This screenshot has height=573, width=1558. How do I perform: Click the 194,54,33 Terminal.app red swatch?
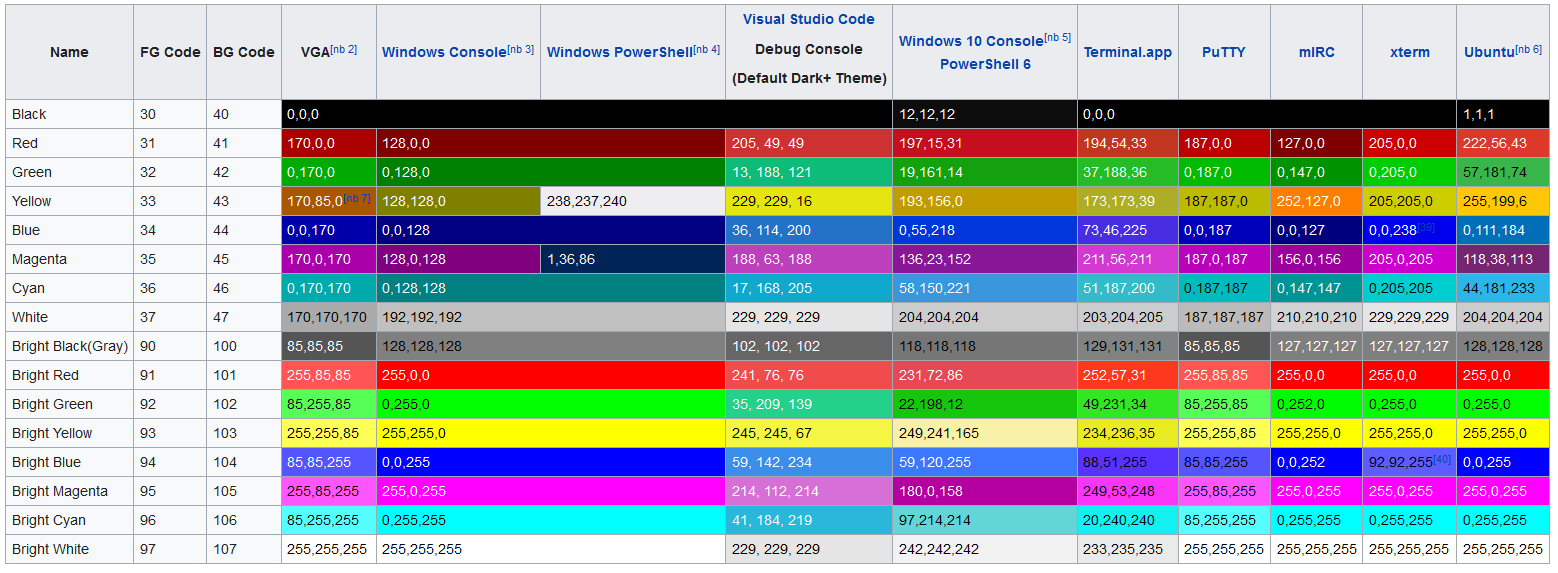pyautogui.click(x=1128, y=143)
